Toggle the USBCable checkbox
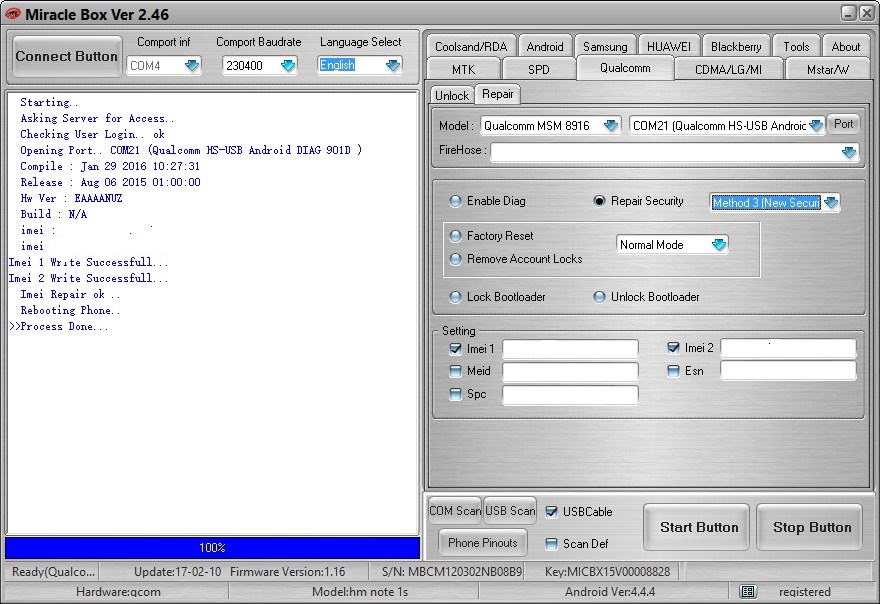The height and width of the screenshot is (604, 880). coord(552,511)
